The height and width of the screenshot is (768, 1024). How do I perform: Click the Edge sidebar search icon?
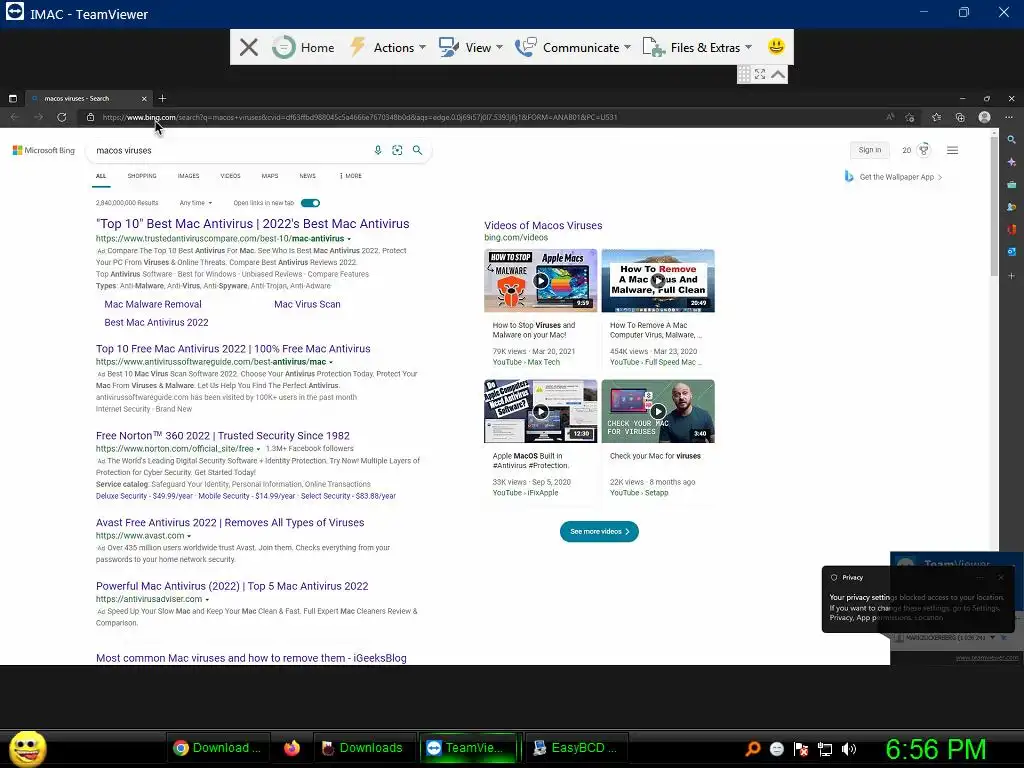(1011, 140)
